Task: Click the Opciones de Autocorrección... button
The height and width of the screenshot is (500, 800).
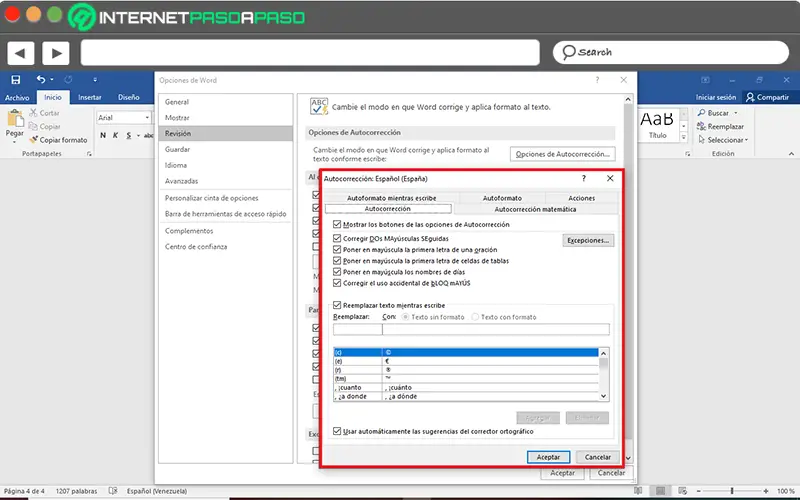Action: pos(563,154)
